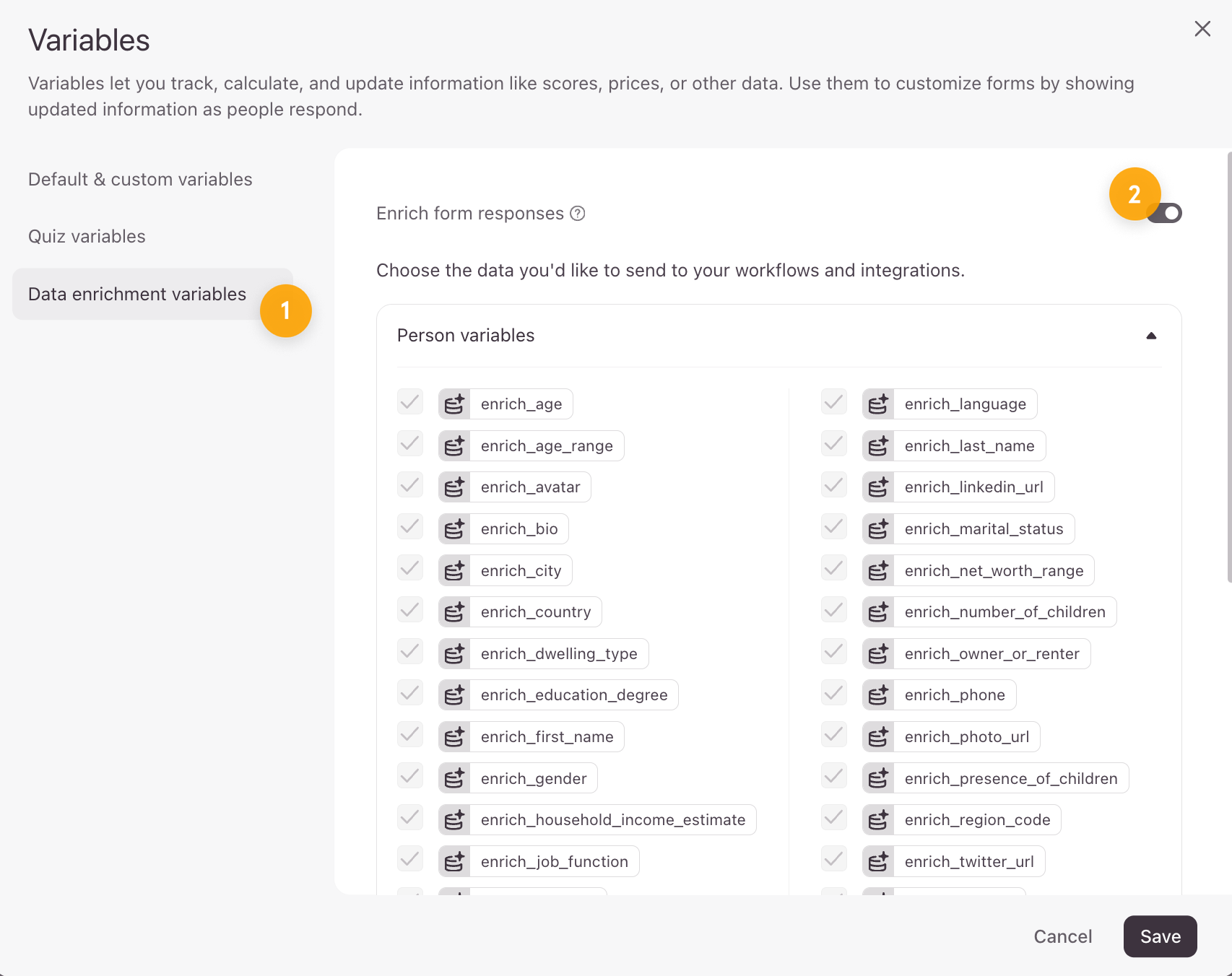The width and height of the screenshot is (1232, 976).
Task: Switch to Quiz variables tab
Action: (87, 237)
